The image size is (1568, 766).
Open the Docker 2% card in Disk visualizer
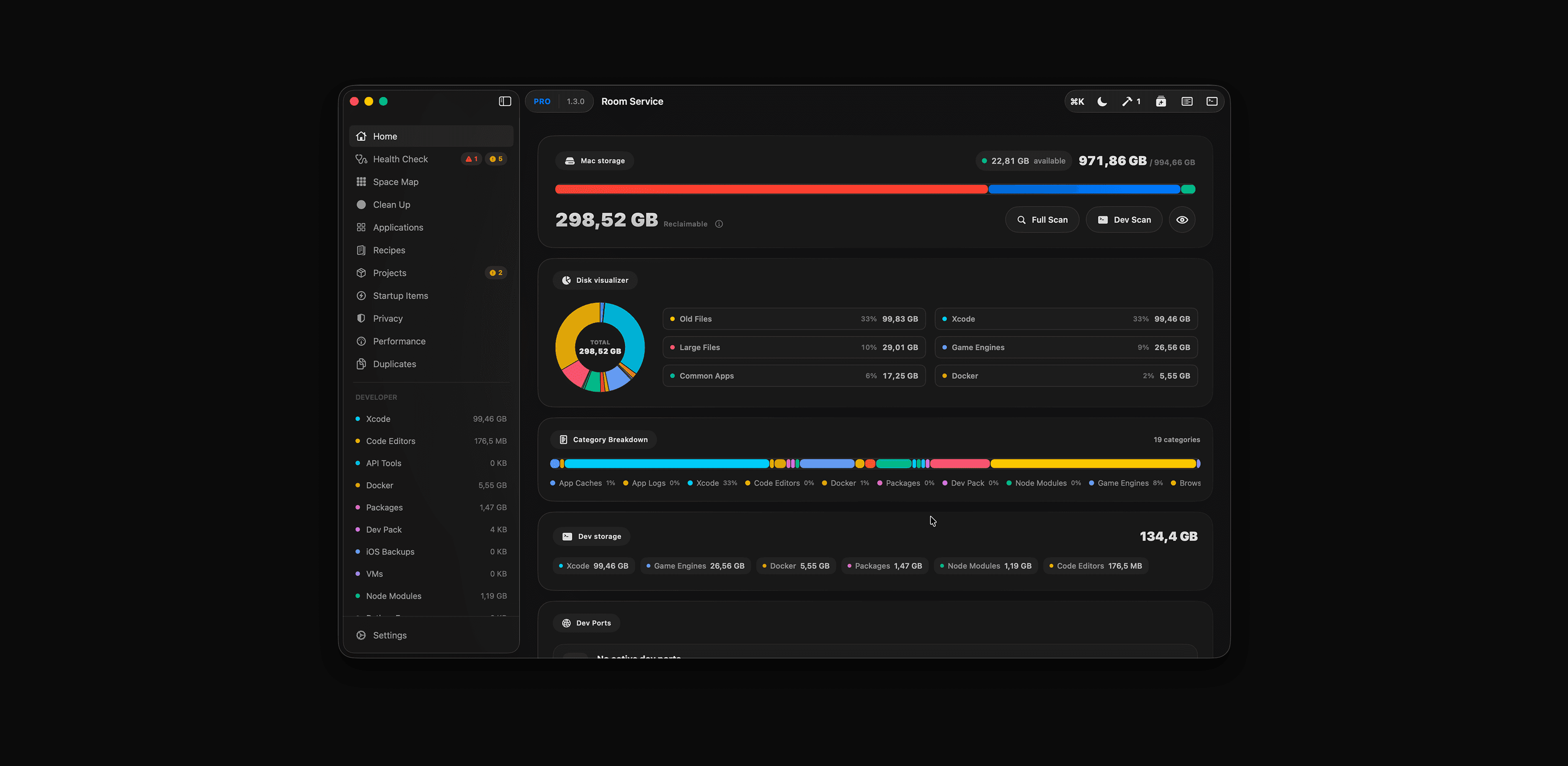pyautogui.click(x=1066, y=376)
